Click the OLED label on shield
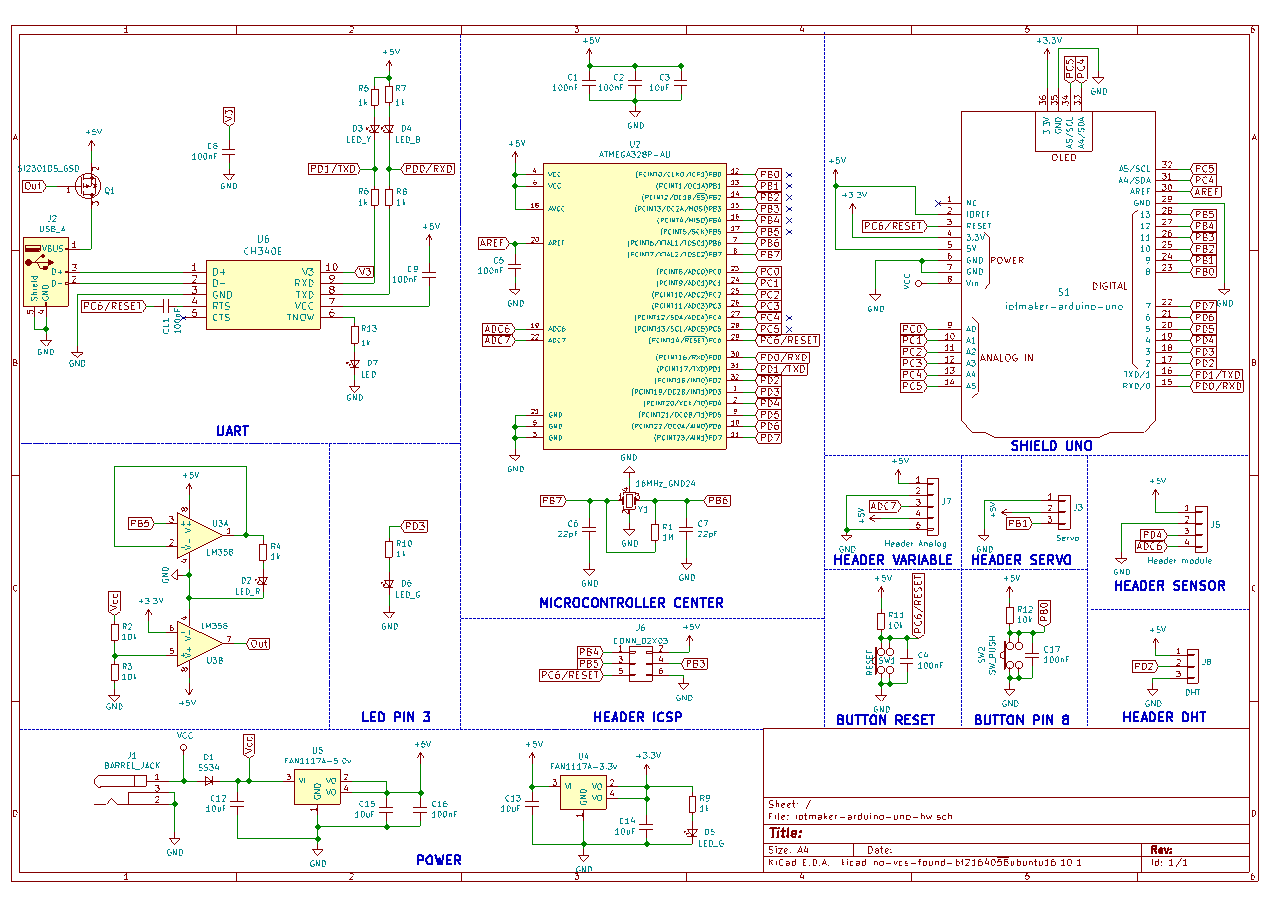 coord(1063,157)
